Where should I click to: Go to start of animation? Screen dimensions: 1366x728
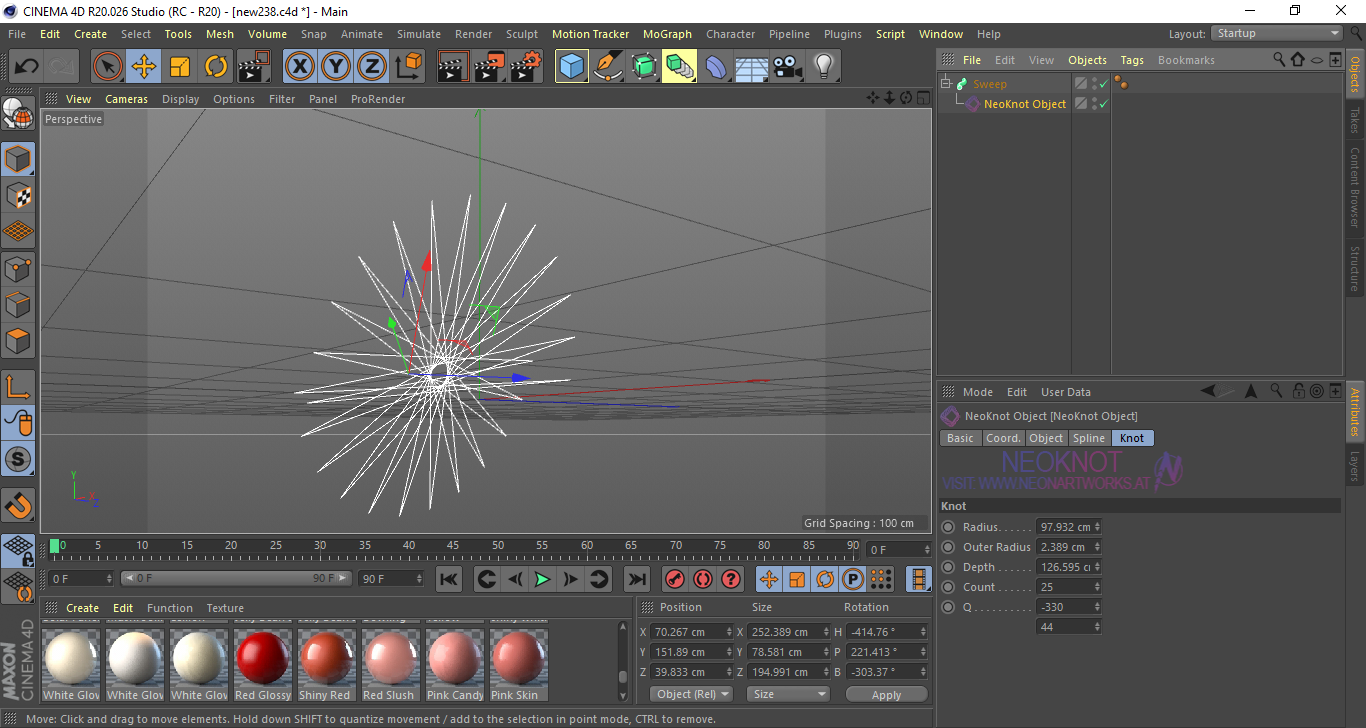pyautogui.click(x=449, y=579)
